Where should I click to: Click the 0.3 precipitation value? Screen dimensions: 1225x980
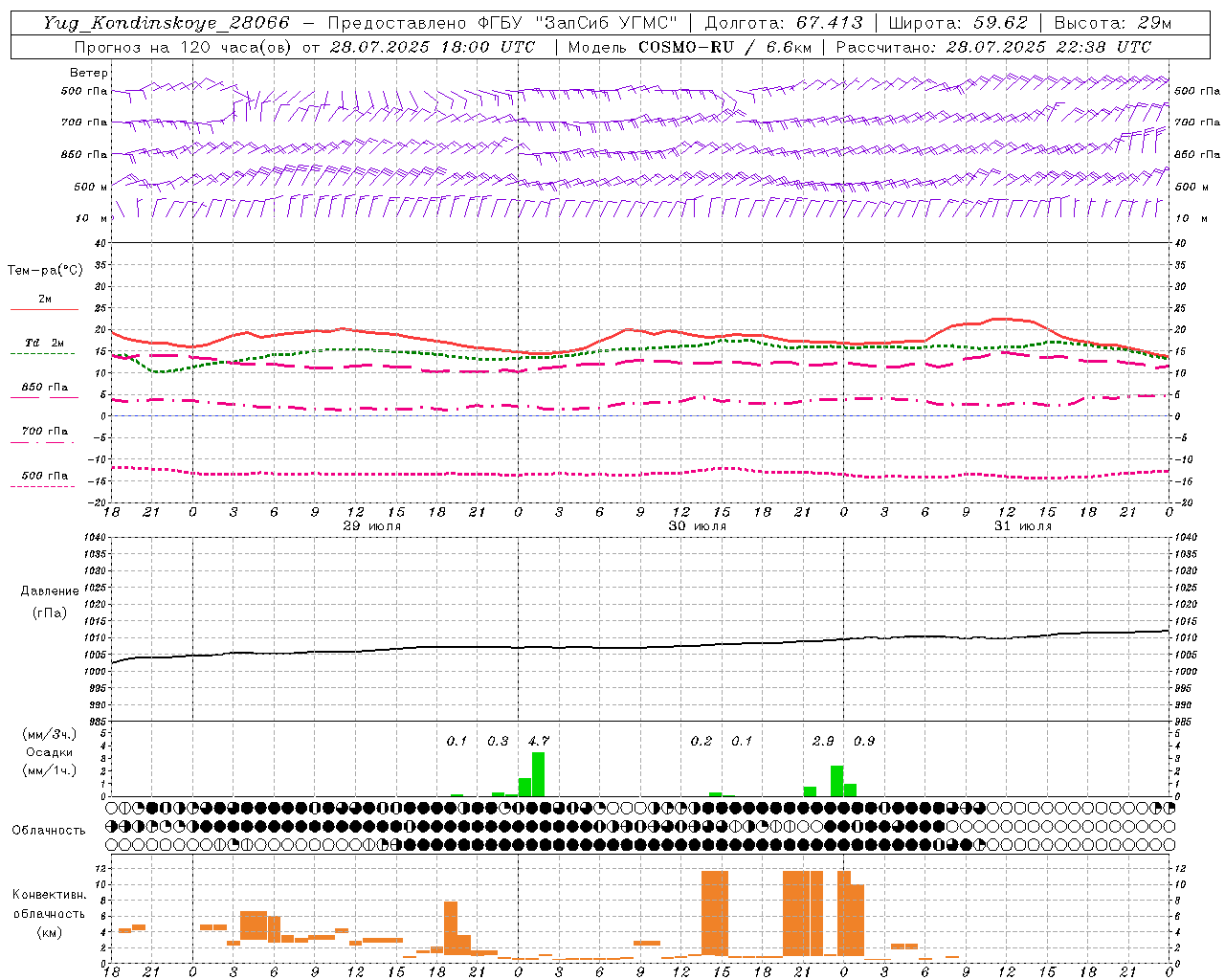[x=498, y=741]
